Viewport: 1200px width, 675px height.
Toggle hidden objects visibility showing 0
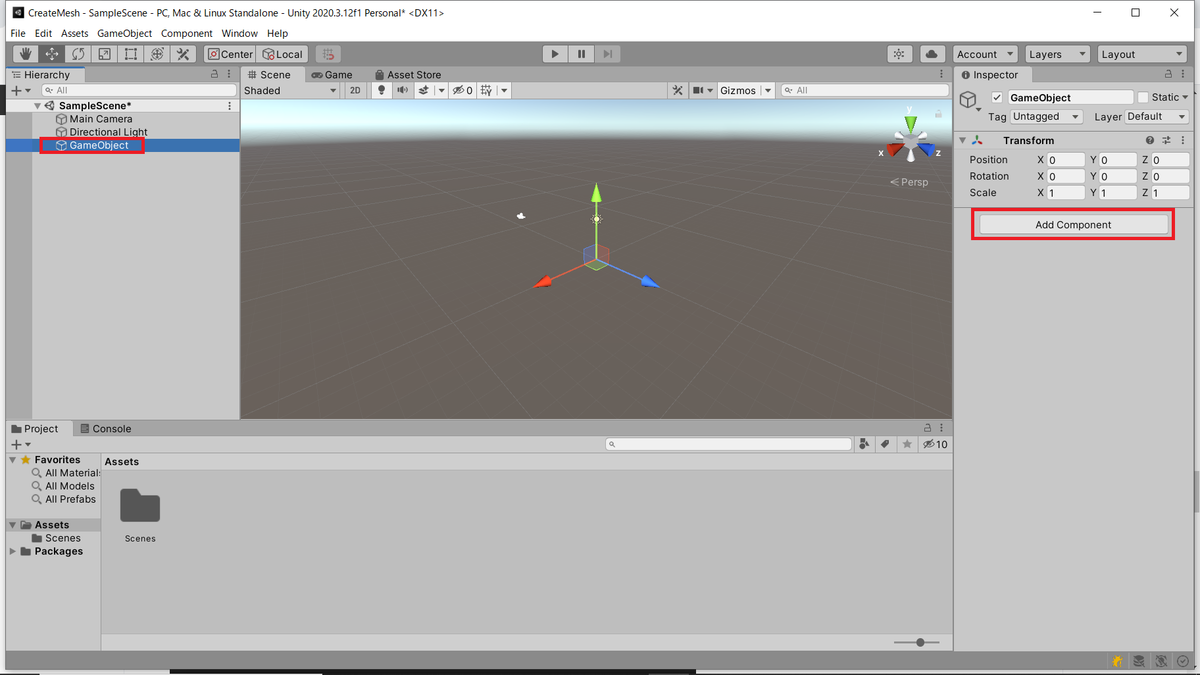pyautogui.click(x=462, y=90)
